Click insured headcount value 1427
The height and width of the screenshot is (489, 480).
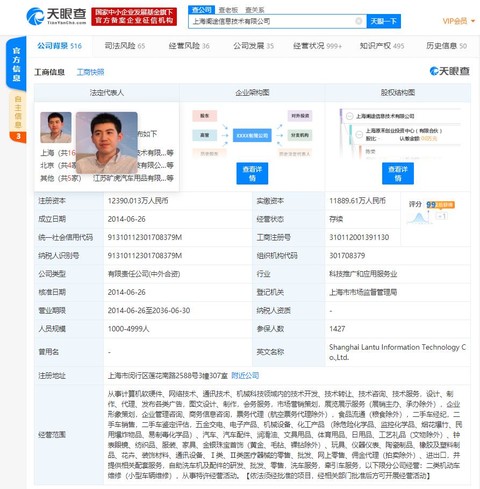pos(337,329)
